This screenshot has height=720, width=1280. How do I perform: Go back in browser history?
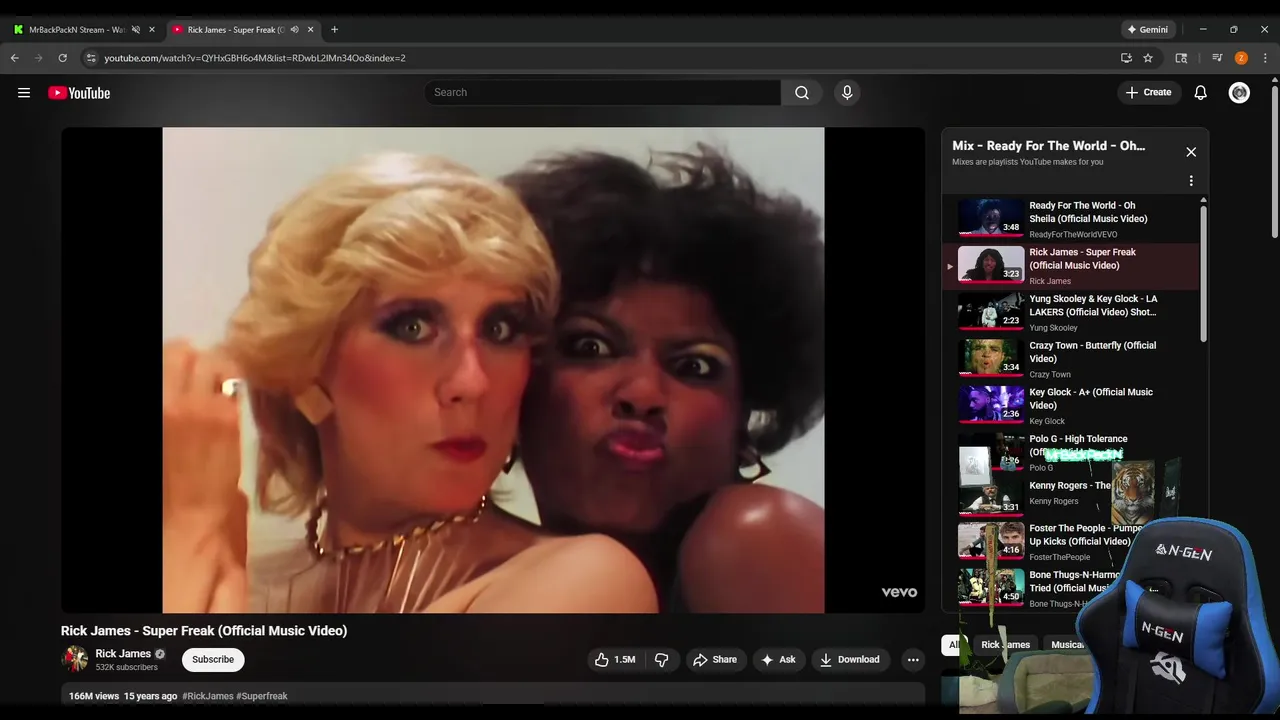[15, 58]
